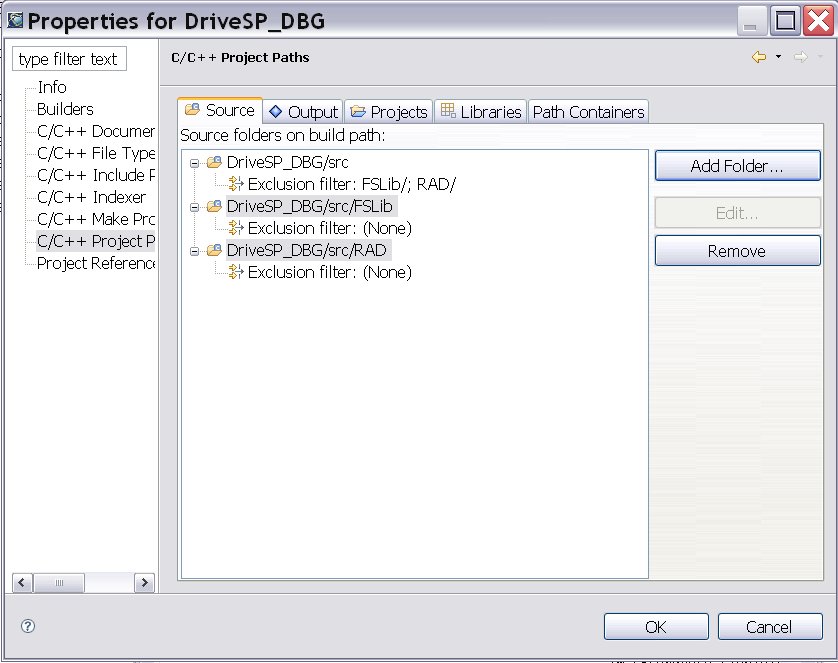Click the yellow back navigation arrow
The image size is (838, 663).
(x=759, y=57)
